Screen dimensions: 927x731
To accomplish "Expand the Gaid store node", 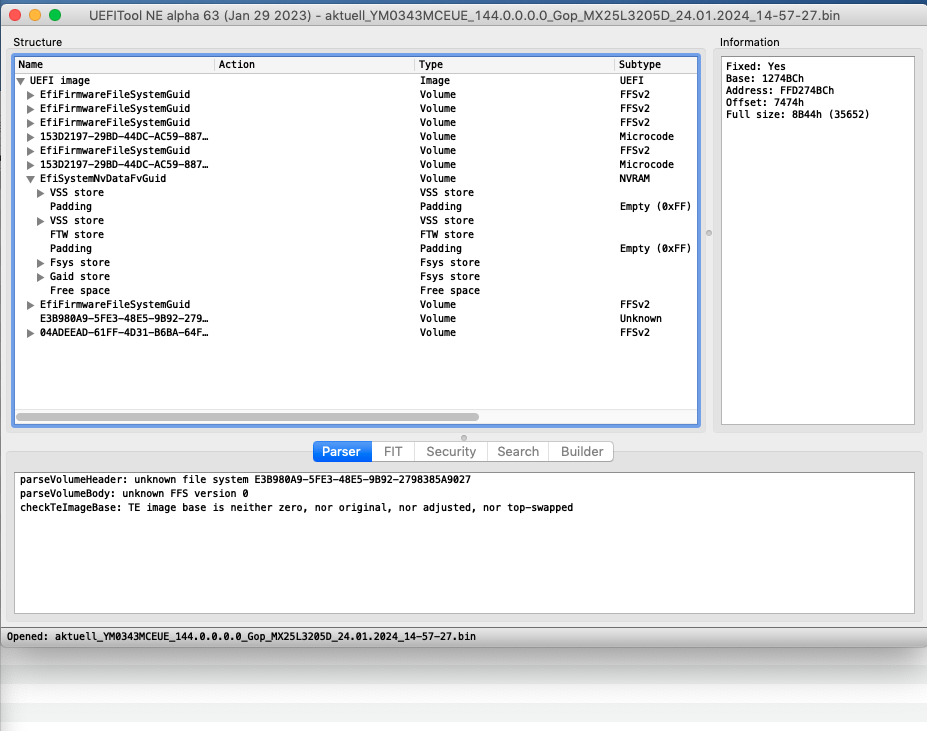I will tap(40, 277).
